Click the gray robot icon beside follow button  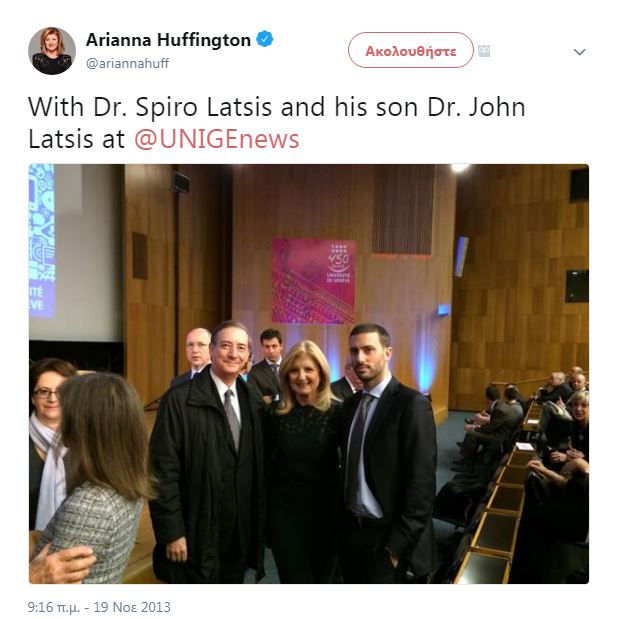pos(484,51)
